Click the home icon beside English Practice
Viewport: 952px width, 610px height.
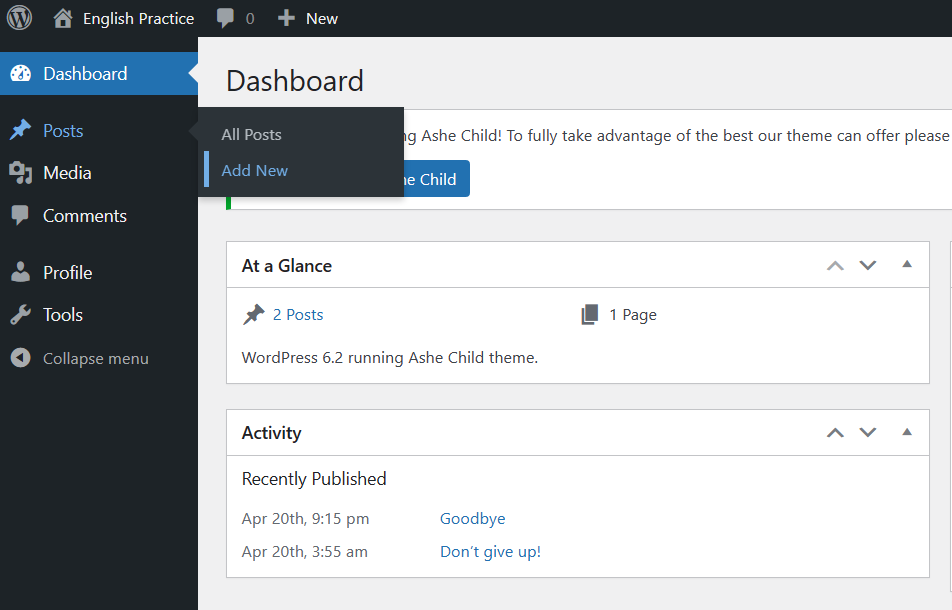63,18
